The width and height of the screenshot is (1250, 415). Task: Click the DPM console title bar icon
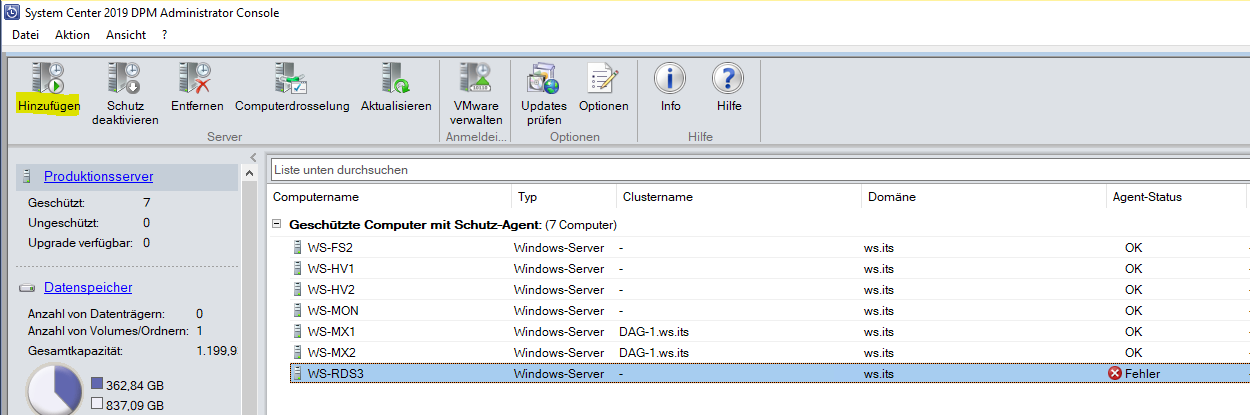[11, 12]
